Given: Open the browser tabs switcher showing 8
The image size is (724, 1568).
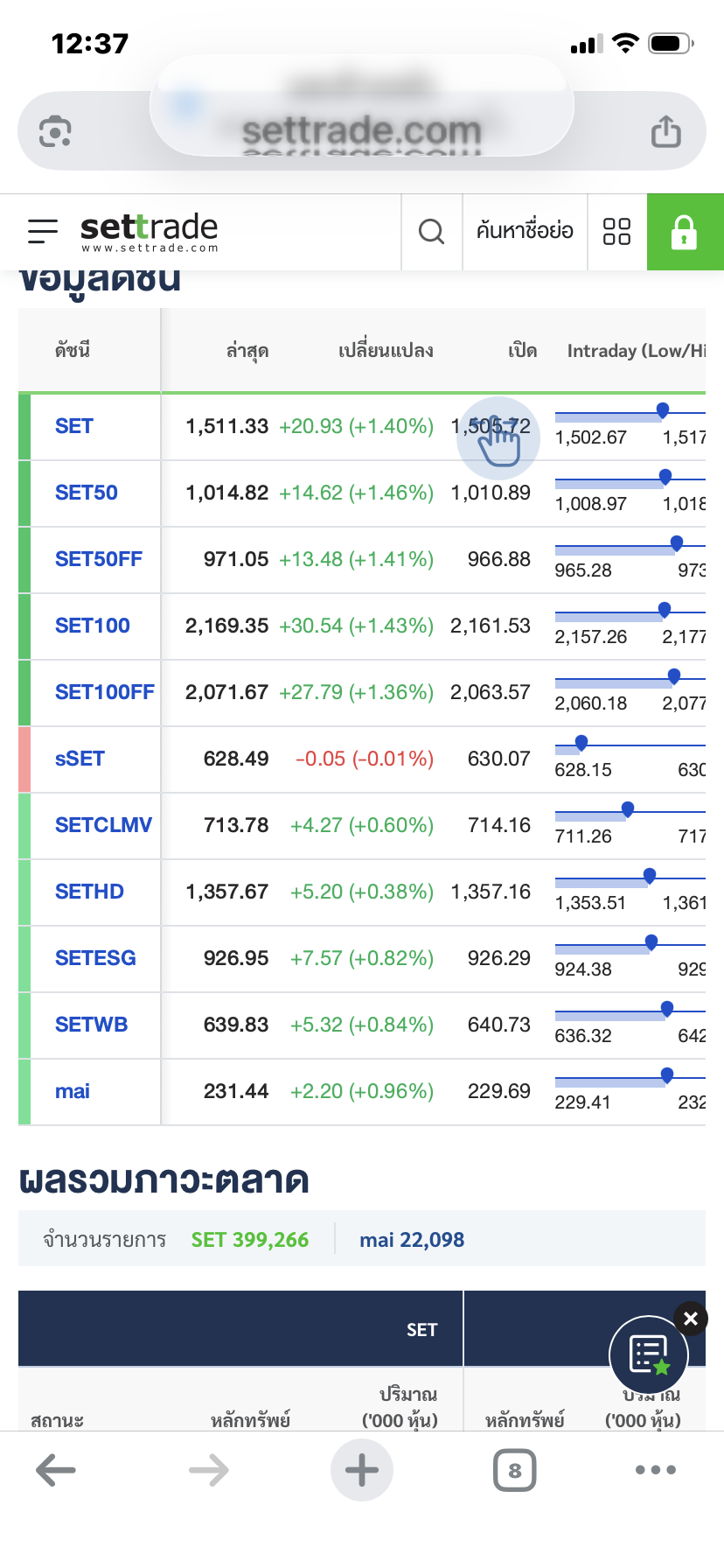Looking at the screenshot, I should [x=514, y=1470].
